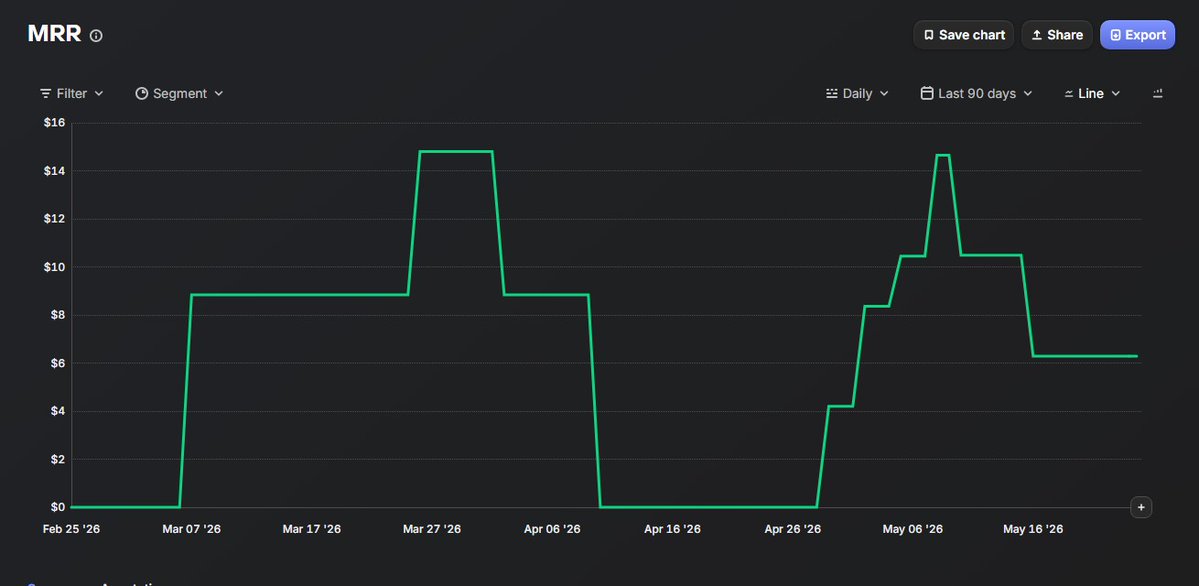This screenshot has height=586, width=1199.
Task: Open the Daily interval dropdown
Action: [857, 93]
